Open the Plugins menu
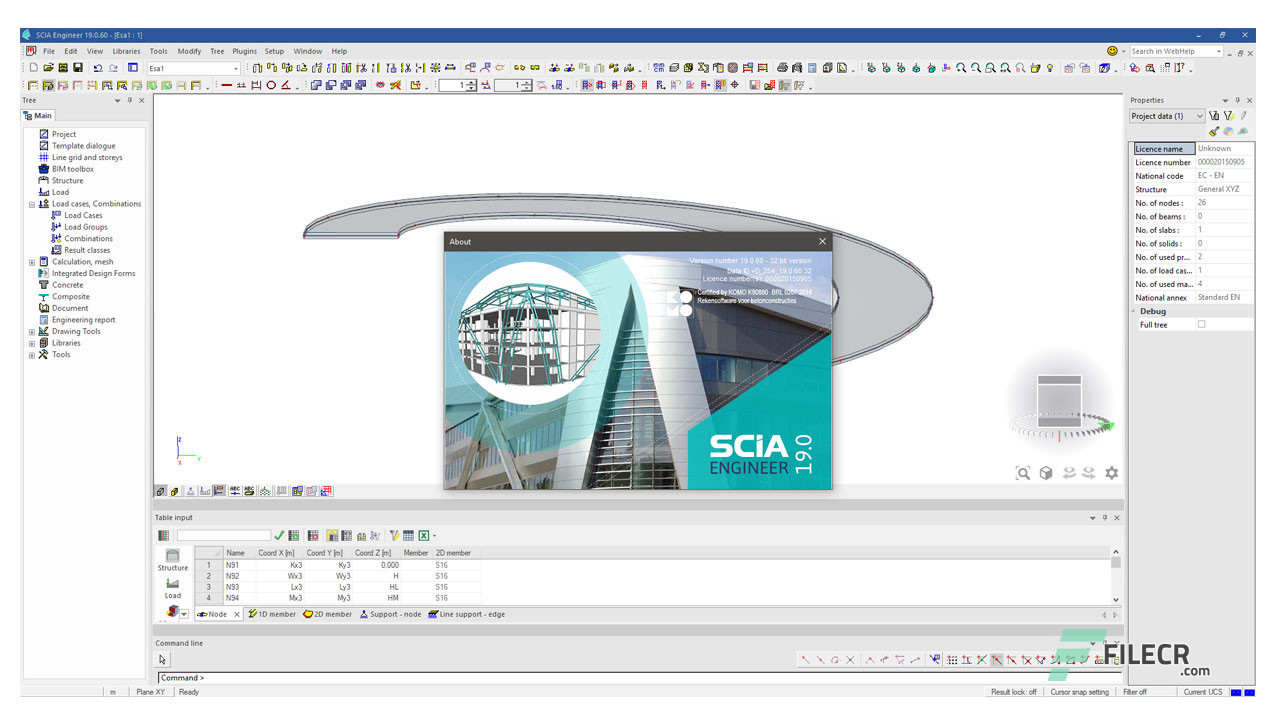Image resolution: width=1280 pixels, height=720 pixels. (x=244, y=51)
